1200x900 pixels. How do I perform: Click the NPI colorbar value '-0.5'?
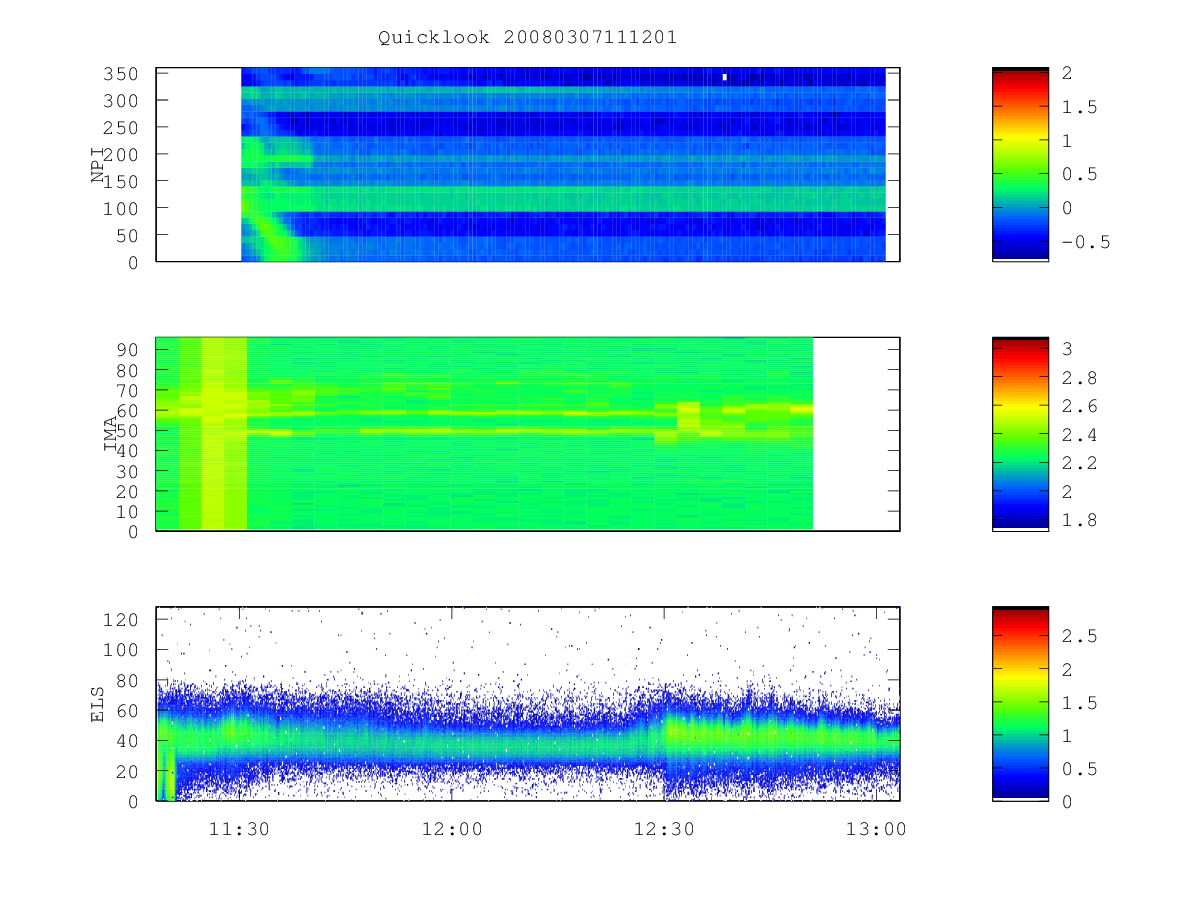[1085, 242]
